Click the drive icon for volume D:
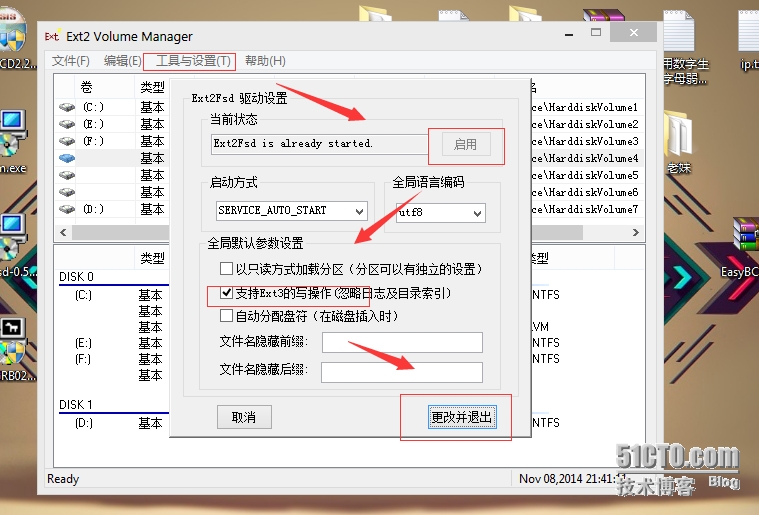 tap(67, 209)
